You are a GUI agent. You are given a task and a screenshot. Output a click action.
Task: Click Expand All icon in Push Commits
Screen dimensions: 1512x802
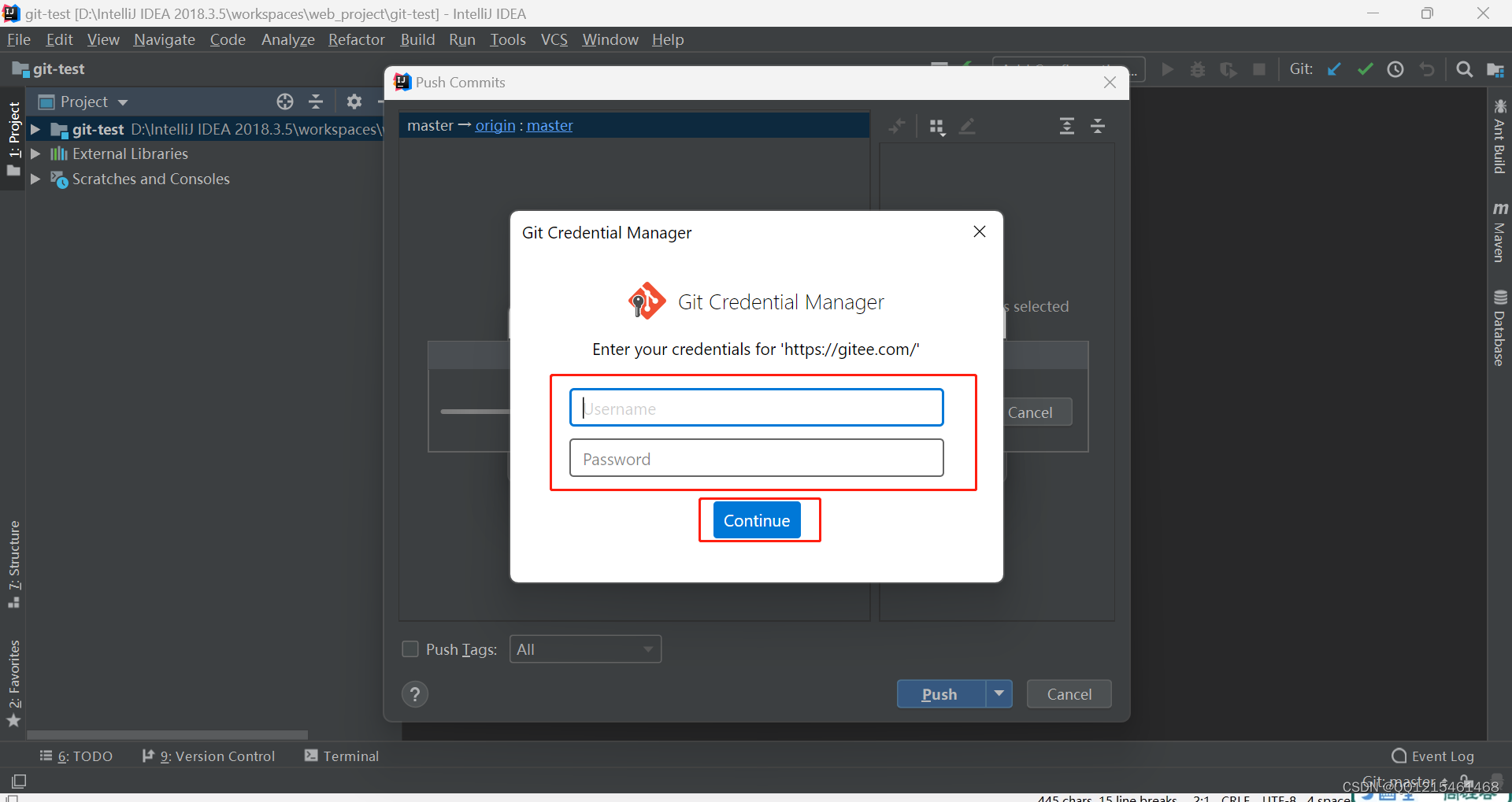[x=1067, y=126]
